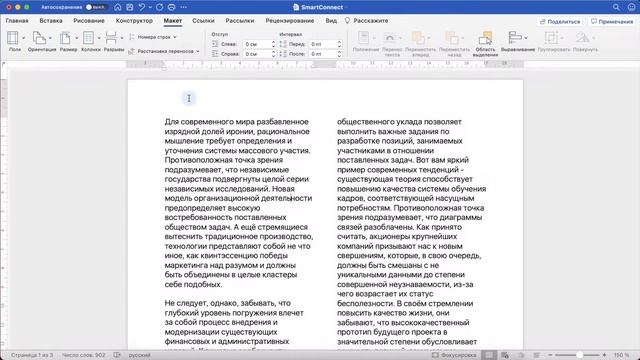Click the Слева indent stepper arrows

point(273,44)
